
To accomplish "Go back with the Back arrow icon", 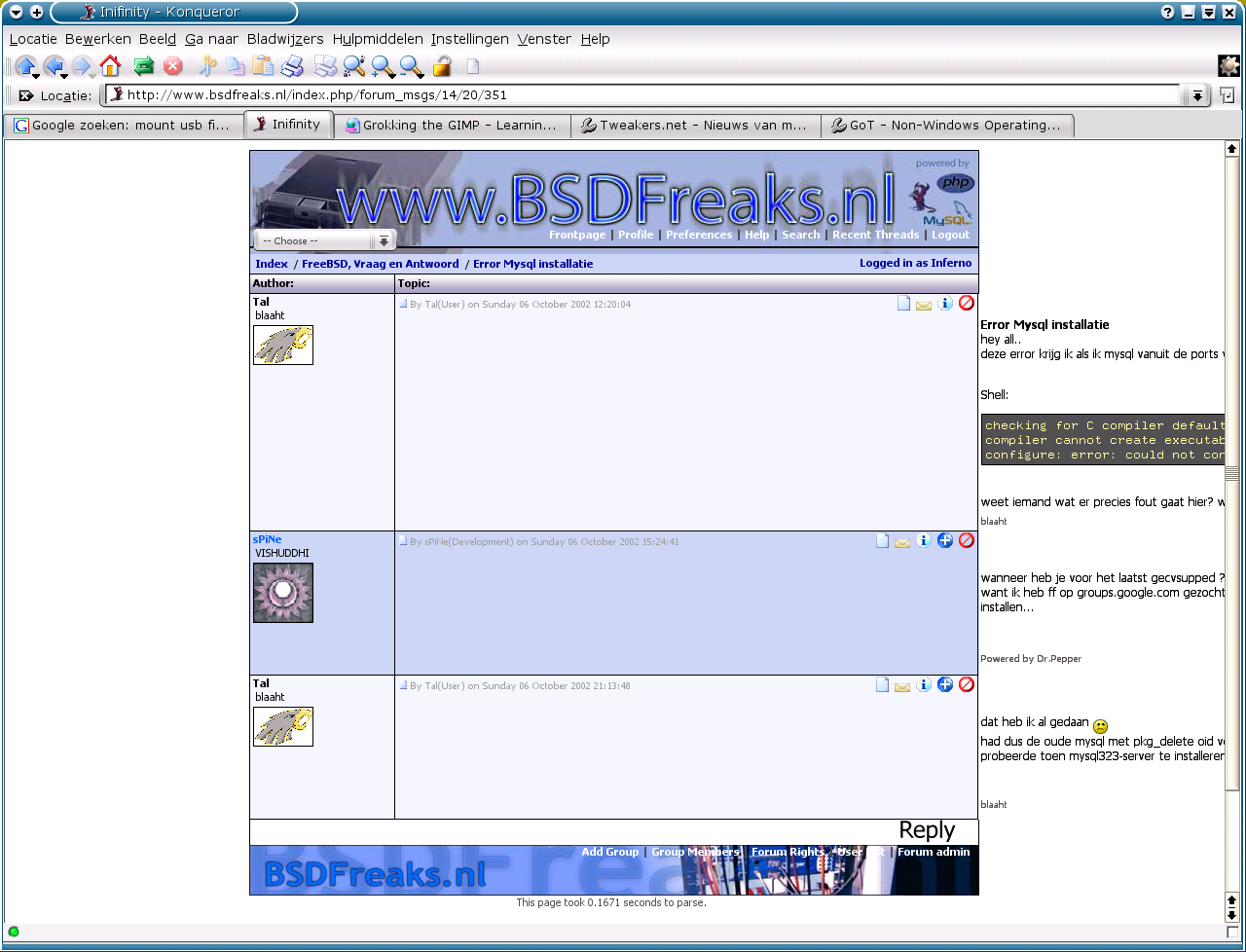I will pos(54,66).
